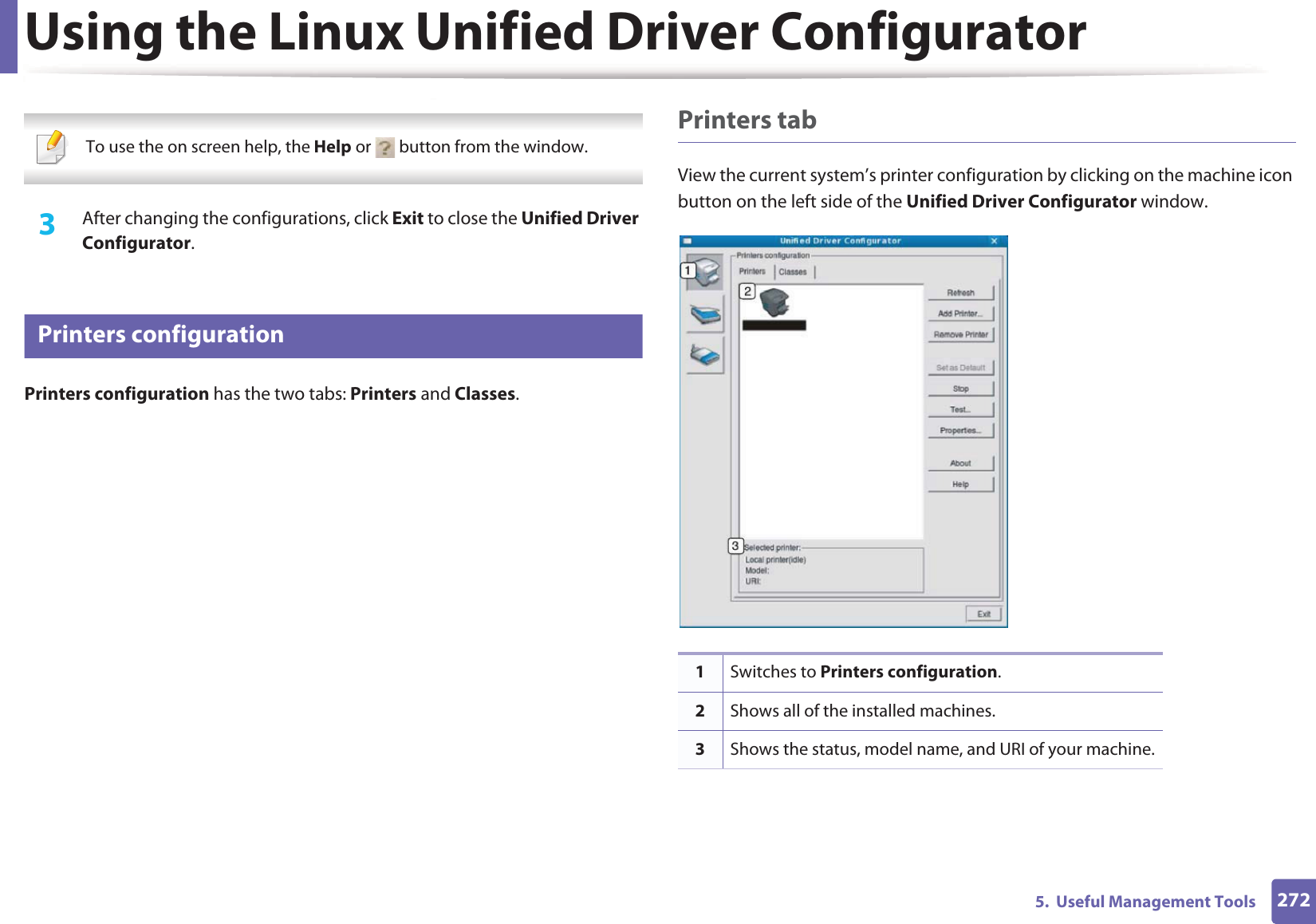The image size is (1316, 924).
Task: Set the selected printer as default
Action: tap(959, 368)
